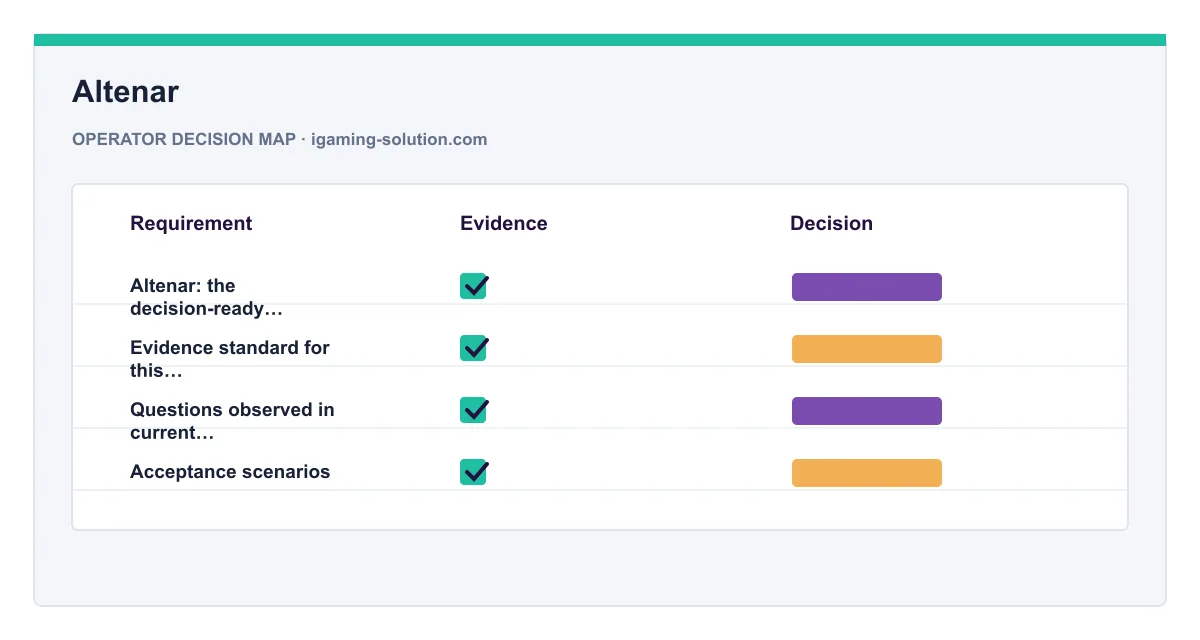
Task: Click the orange decision bar in the "Acceptance scenarios" row
Action: point(867,473)
